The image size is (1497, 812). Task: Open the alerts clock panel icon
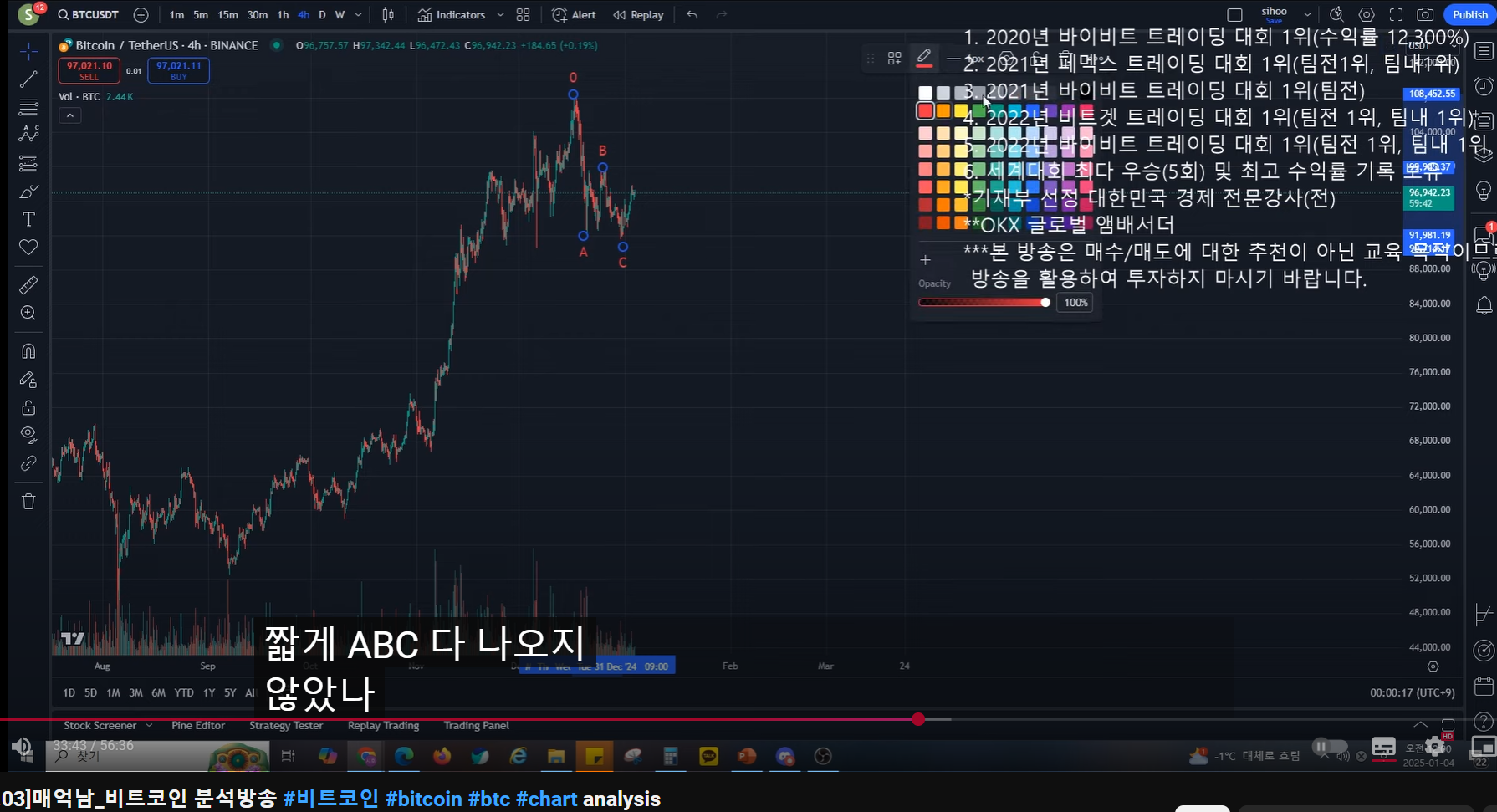(1484, 86)
